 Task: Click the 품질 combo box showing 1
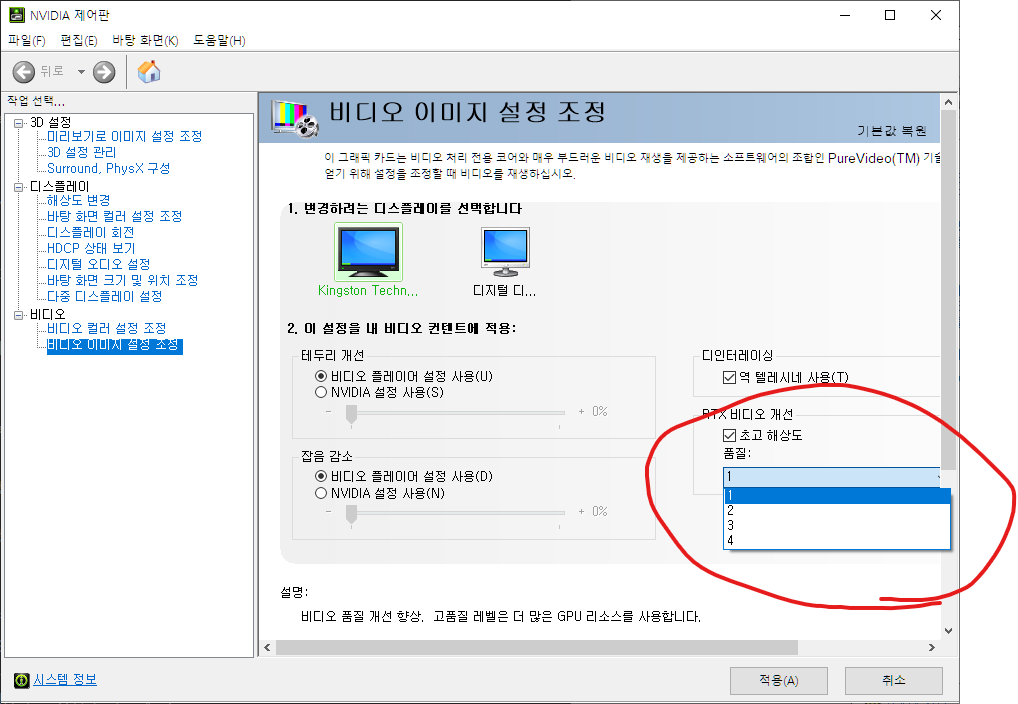coord(832,477)
